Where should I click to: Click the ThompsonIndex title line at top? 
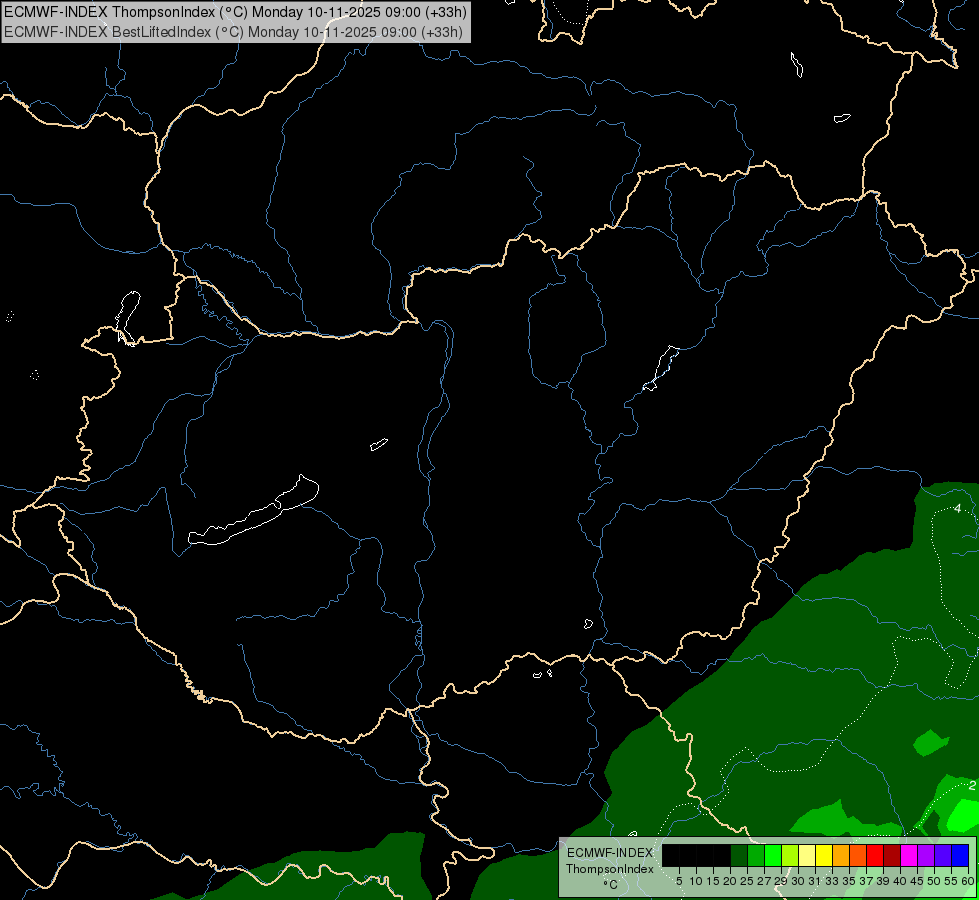click(235, 12)
